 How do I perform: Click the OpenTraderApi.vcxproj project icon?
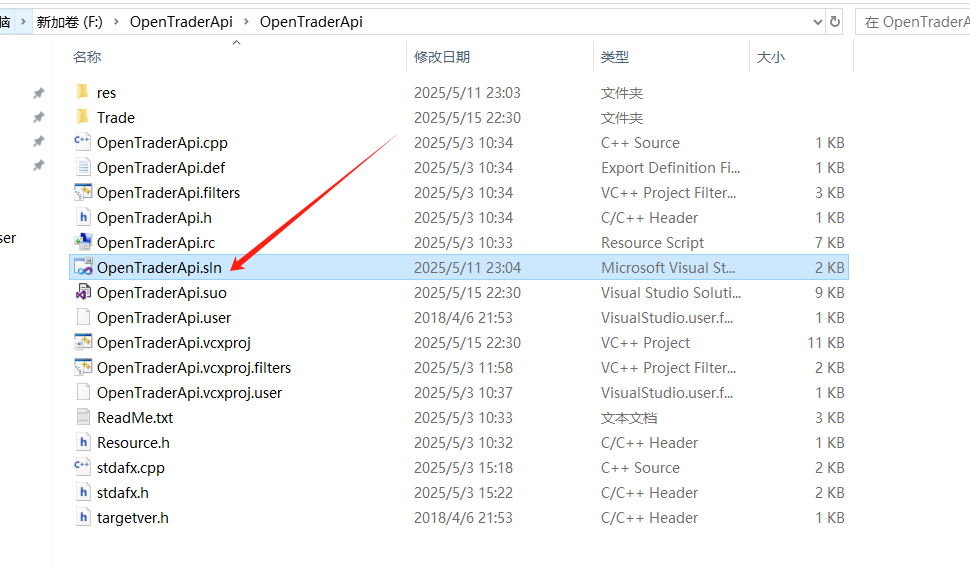82,342
